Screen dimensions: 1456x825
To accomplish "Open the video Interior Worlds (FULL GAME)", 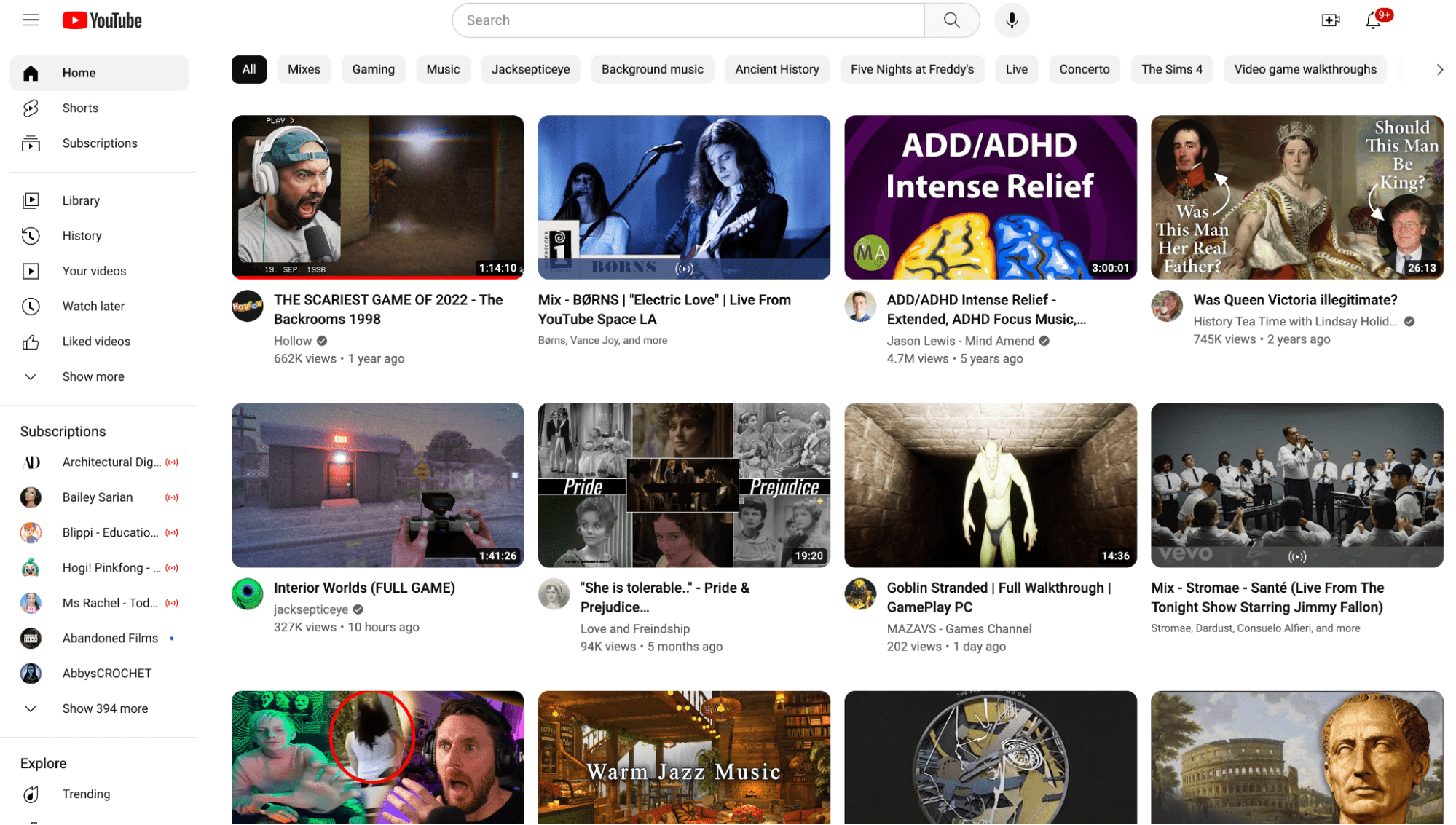I will coord(364,588).
